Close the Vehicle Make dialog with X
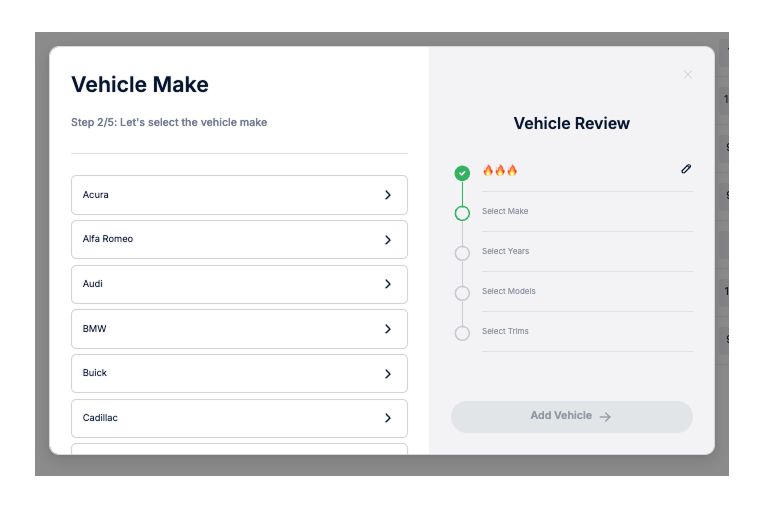 point(687,75)
